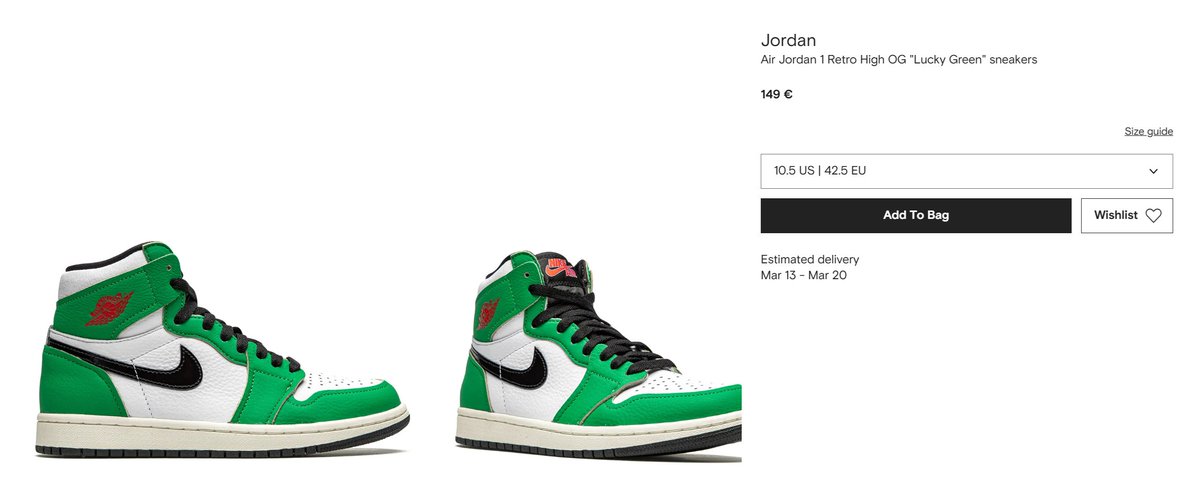Save the item using the Wishlist button
The image size is (1200, 496).
click(x=1127, y=215)
